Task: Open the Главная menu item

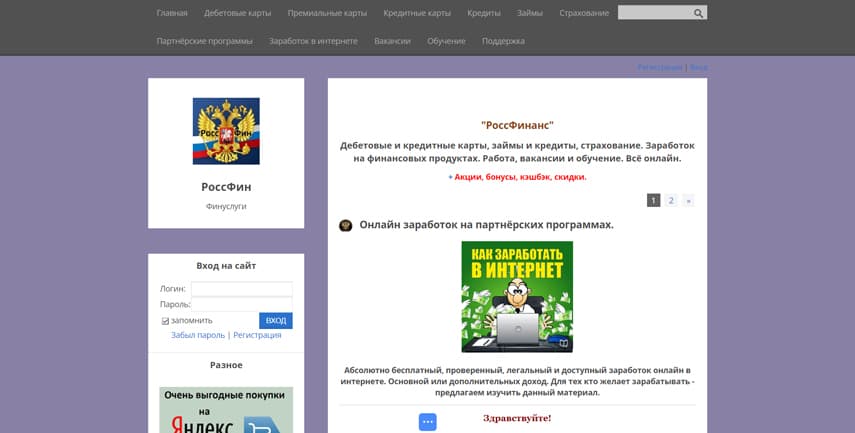Action: pos(172,13)
